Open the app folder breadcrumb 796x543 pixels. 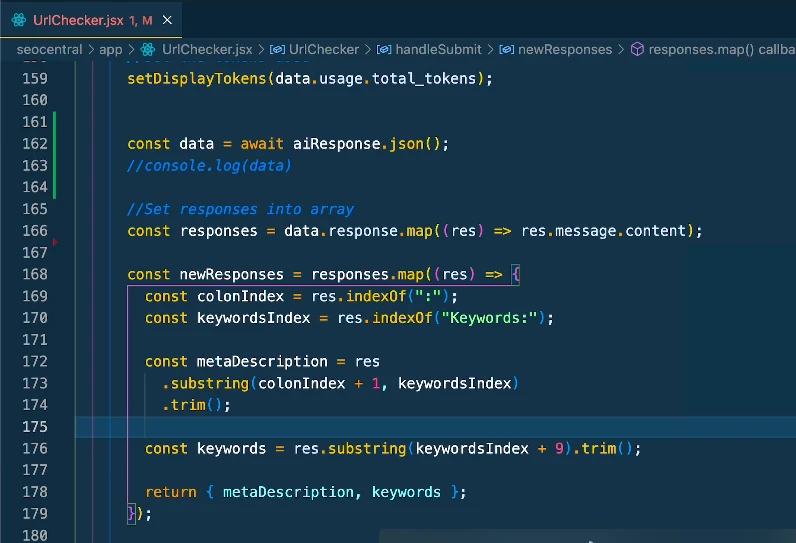109,49
